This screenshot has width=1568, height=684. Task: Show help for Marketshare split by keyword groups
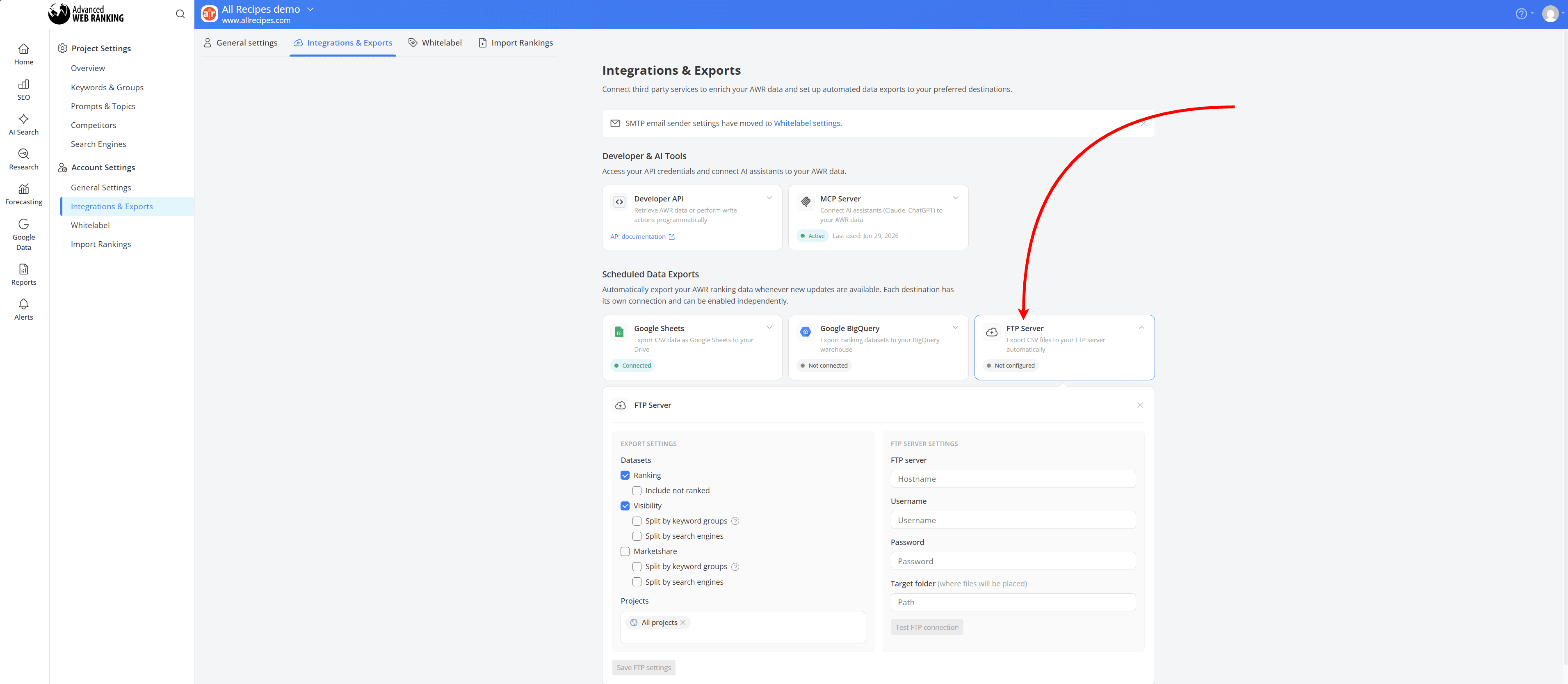735,567
